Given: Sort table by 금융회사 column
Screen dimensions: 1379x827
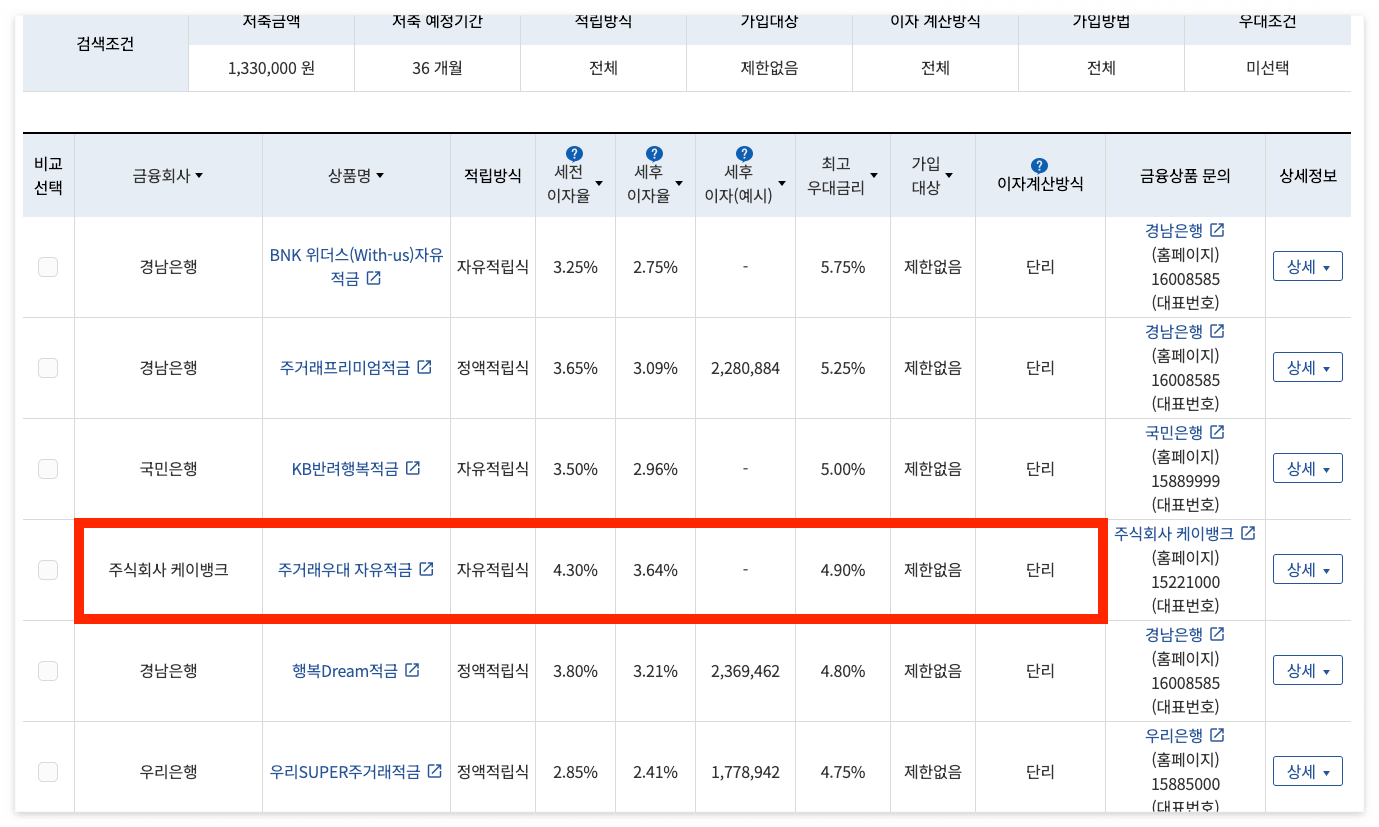Looking at the screenshot, I should [168, 176].
